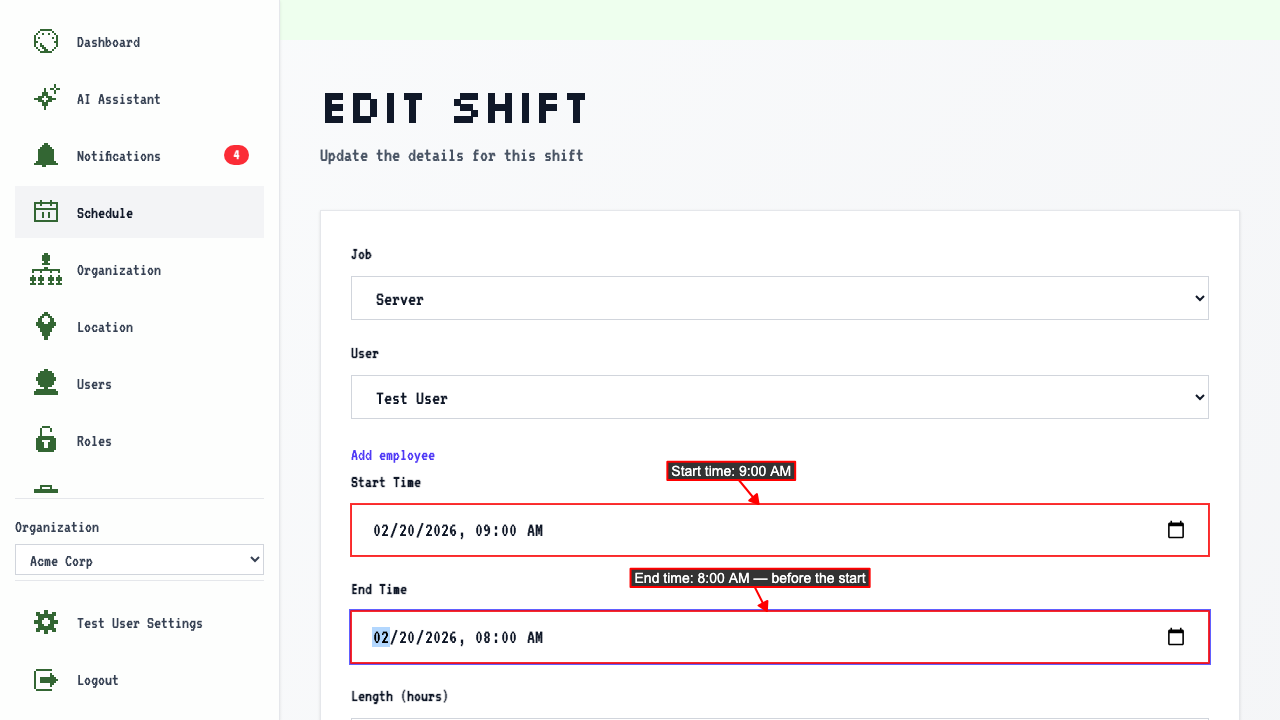1280x720 pixels.
Task: Click the Dashboard gauge icon
Action: pos(46,41)
